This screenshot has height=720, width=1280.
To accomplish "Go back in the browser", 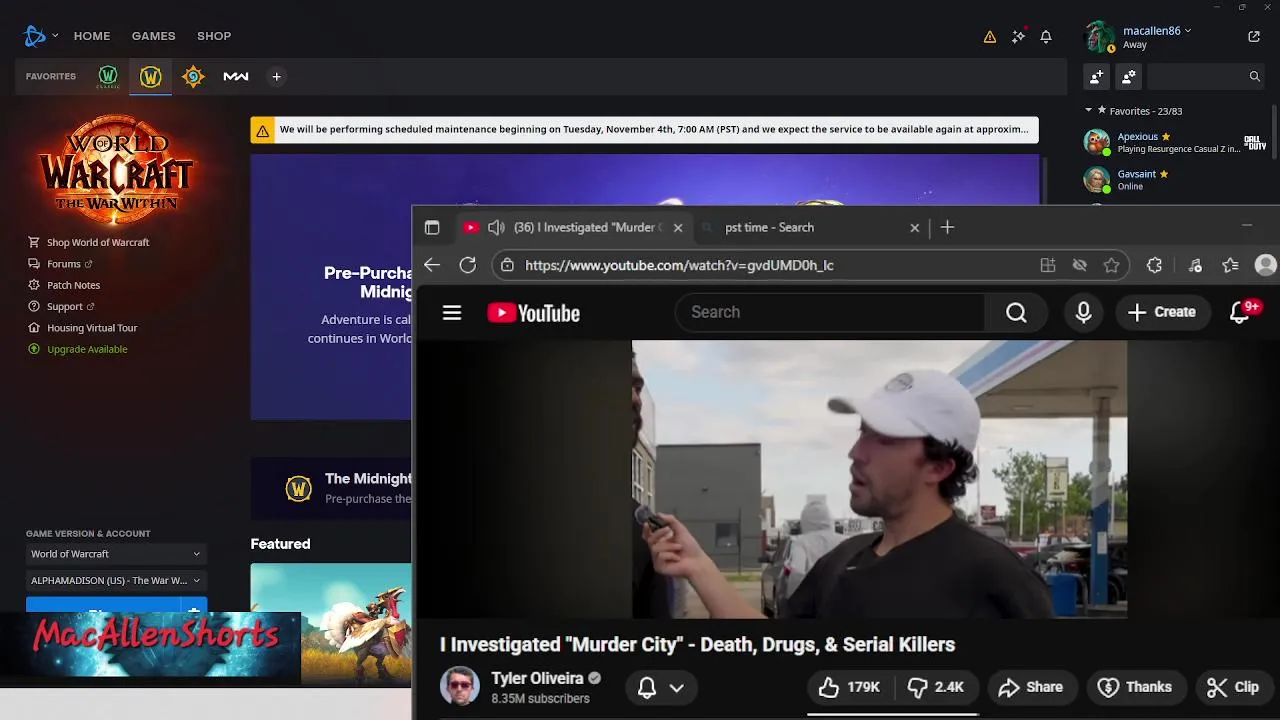I will pyautogui.click(x=432, y=265).
